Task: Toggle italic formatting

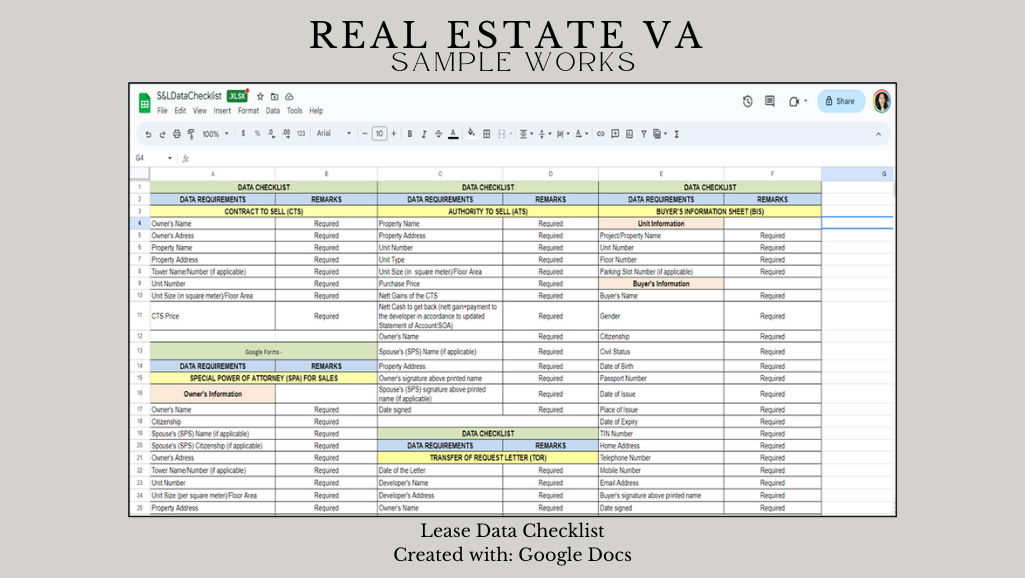Action: pyautogui.click(x=424, y=134)
